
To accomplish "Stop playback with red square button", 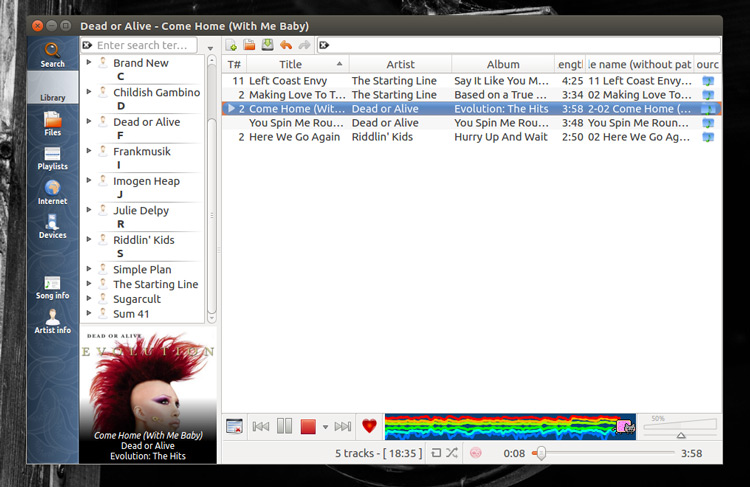I will pos(308,426).
